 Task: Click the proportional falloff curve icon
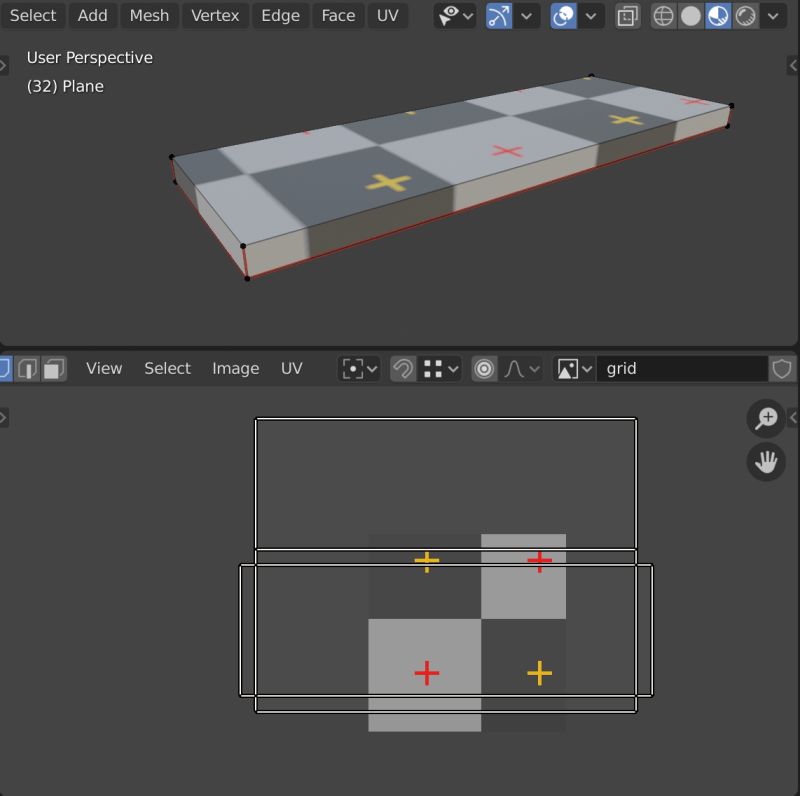pos(515,368)
